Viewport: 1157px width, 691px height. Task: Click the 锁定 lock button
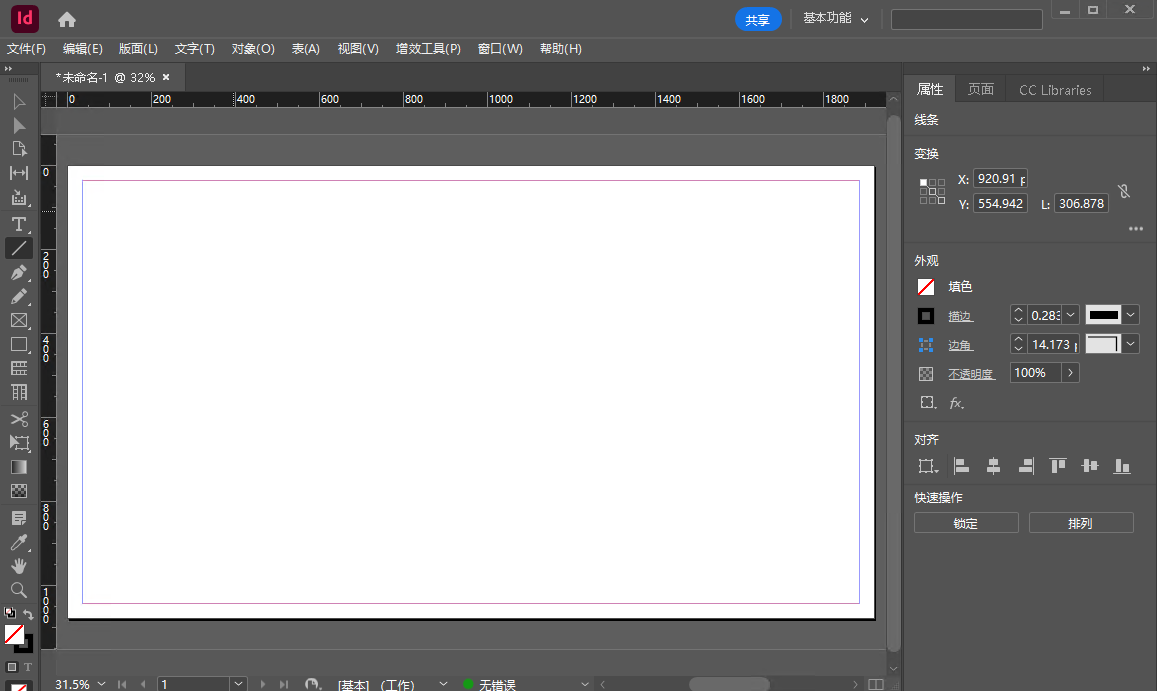(x=966, y=523)
